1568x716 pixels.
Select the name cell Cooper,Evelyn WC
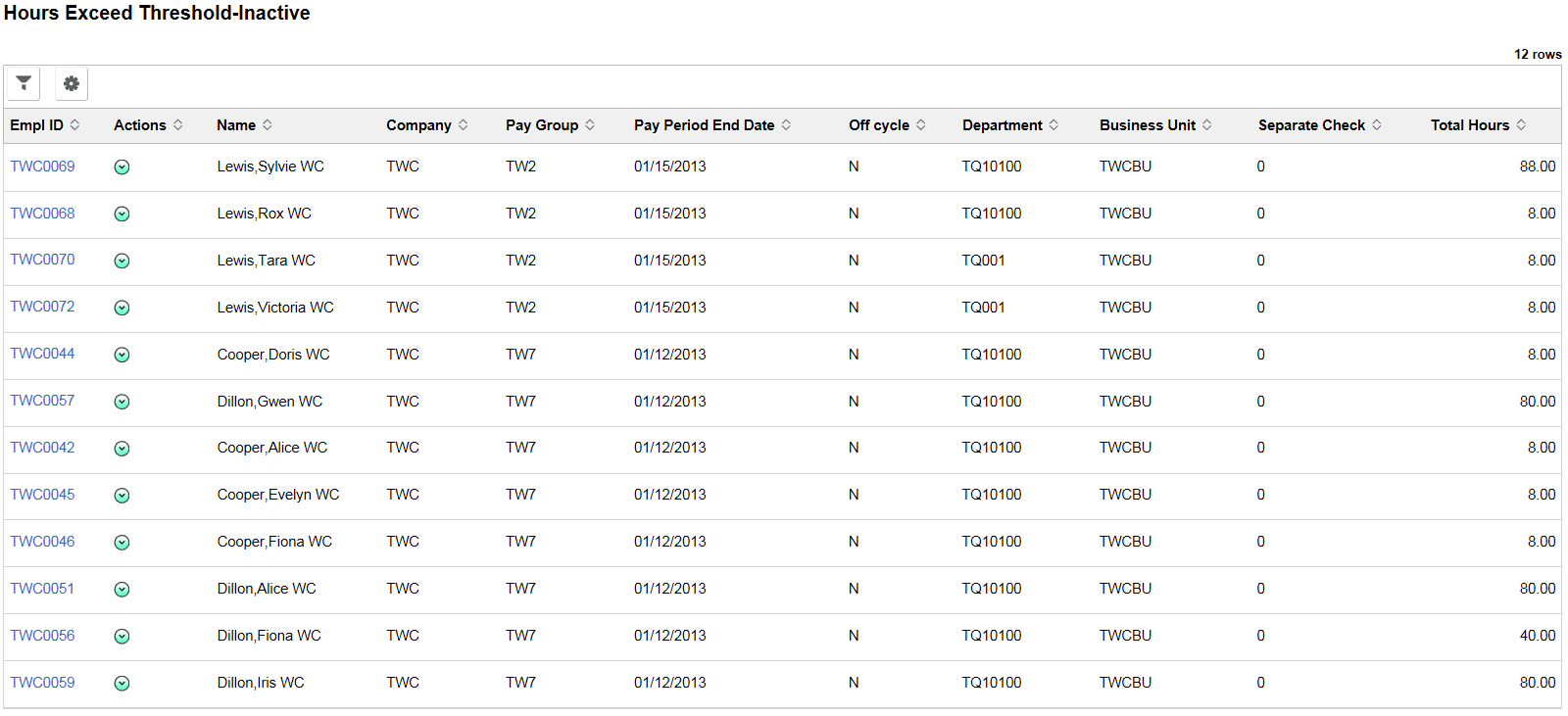click(278, 495)
